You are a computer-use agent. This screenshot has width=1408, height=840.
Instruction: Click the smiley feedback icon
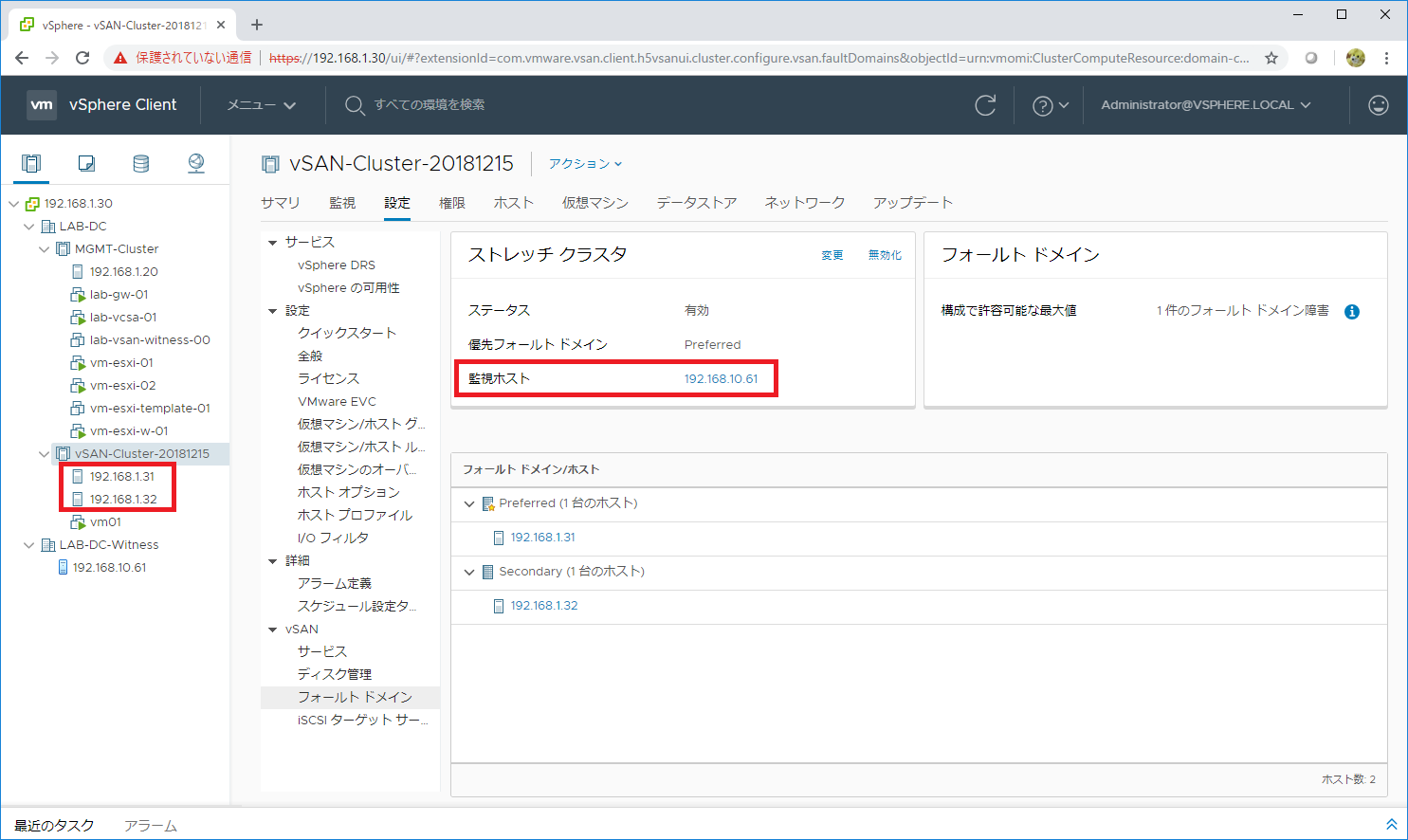click(x=1378, y=105)
